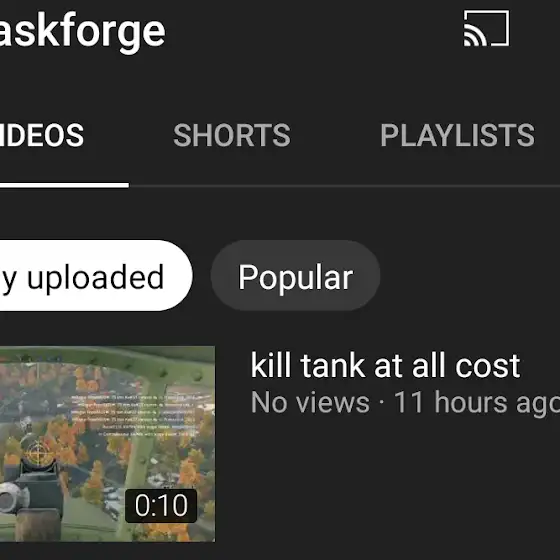Image resolution: width=560 pixels, height=560 pixels.
Task: Click the chat text overlay inside thumbnail
Action: click(x=134, y=415)
